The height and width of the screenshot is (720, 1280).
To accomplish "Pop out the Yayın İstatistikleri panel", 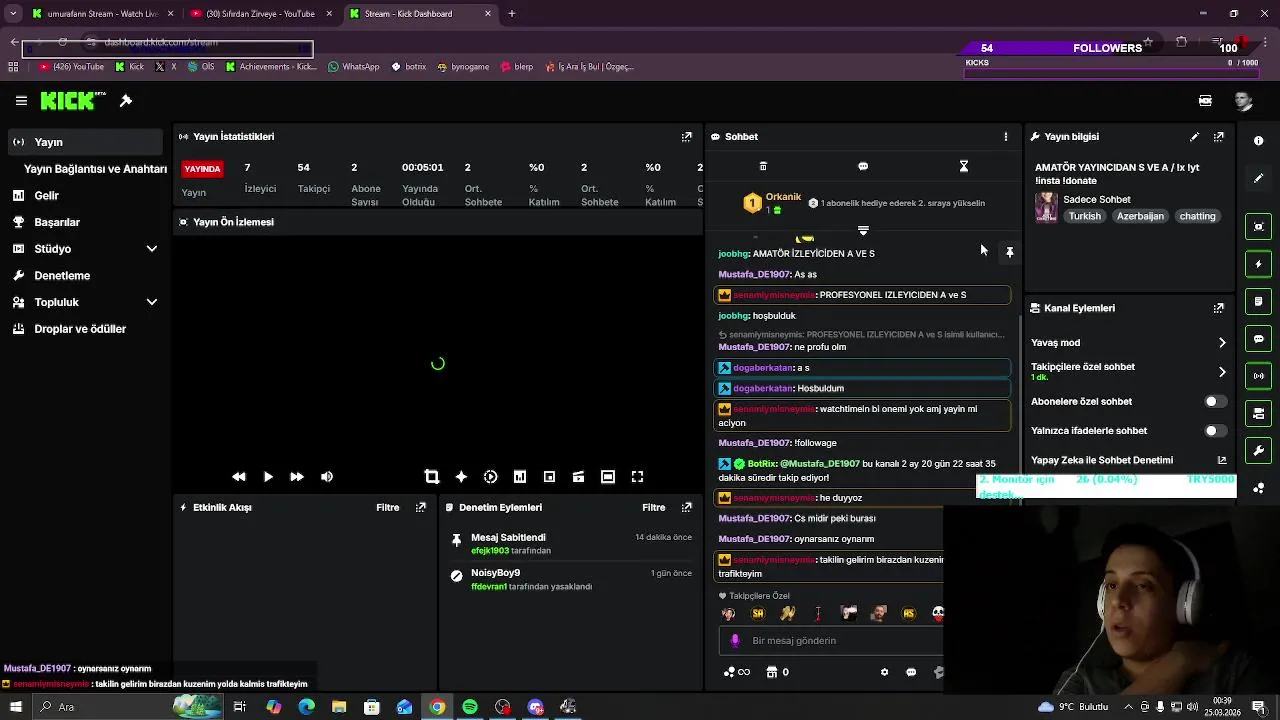I will (687, 137).
